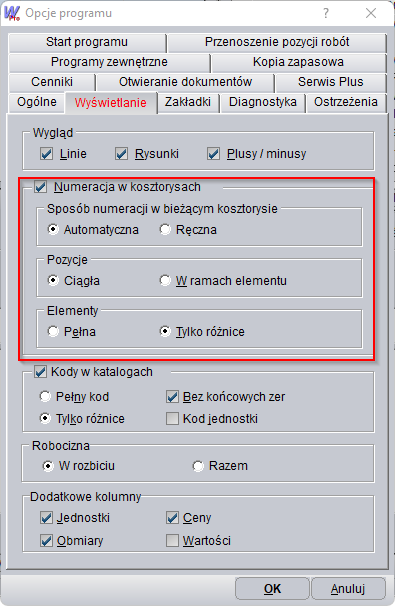Disable the Obmiary column checkbox

(x=46, y=540)
